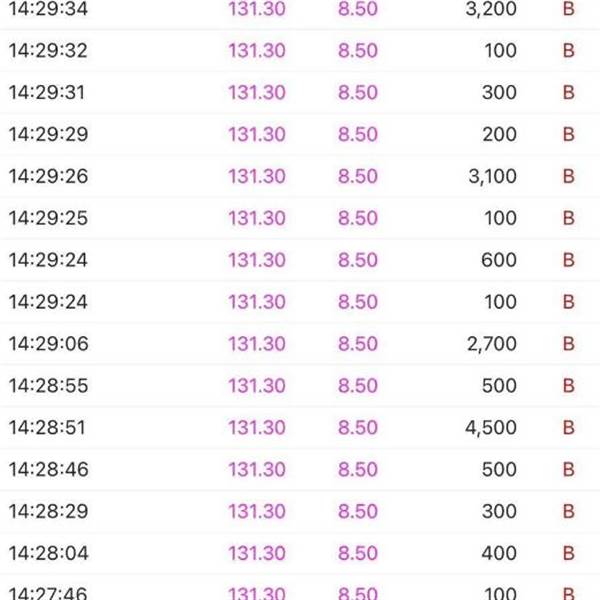Select the 131.30 price in the 14:28:29 row
This screenshot has height=600, width=600.
click(257, 513)
